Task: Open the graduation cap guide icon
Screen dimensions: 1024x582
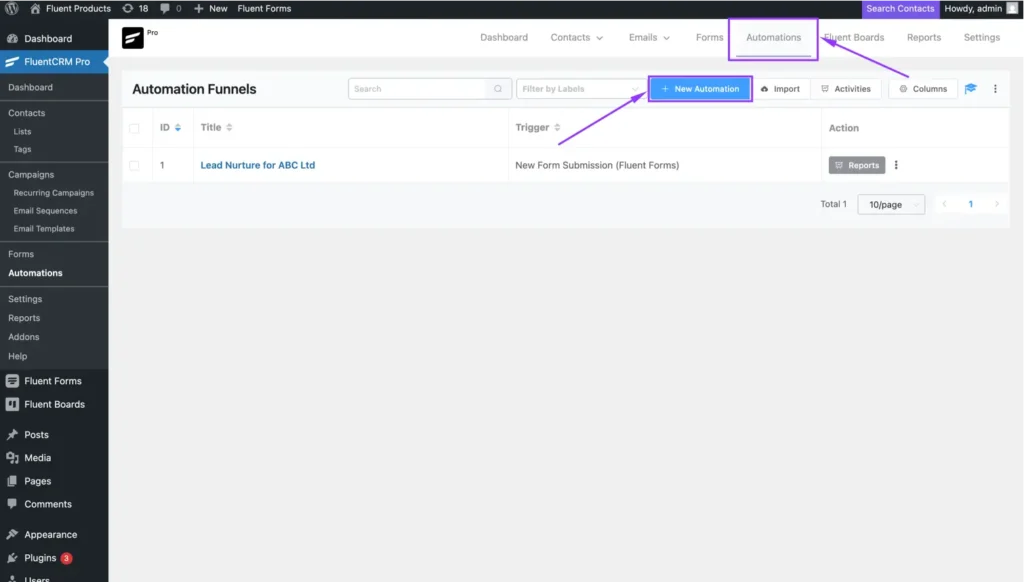Action: [970, 89]
